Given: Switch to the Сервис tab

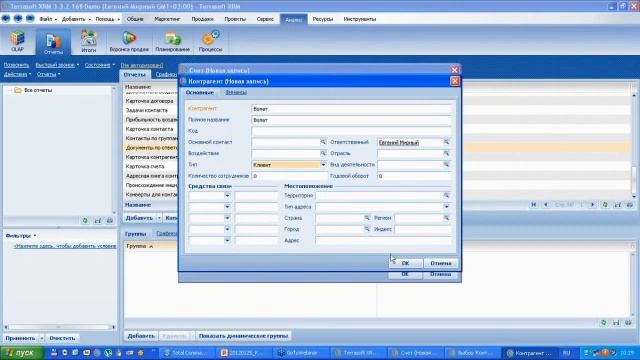Looking at the screenshot, I should [265, 19].
